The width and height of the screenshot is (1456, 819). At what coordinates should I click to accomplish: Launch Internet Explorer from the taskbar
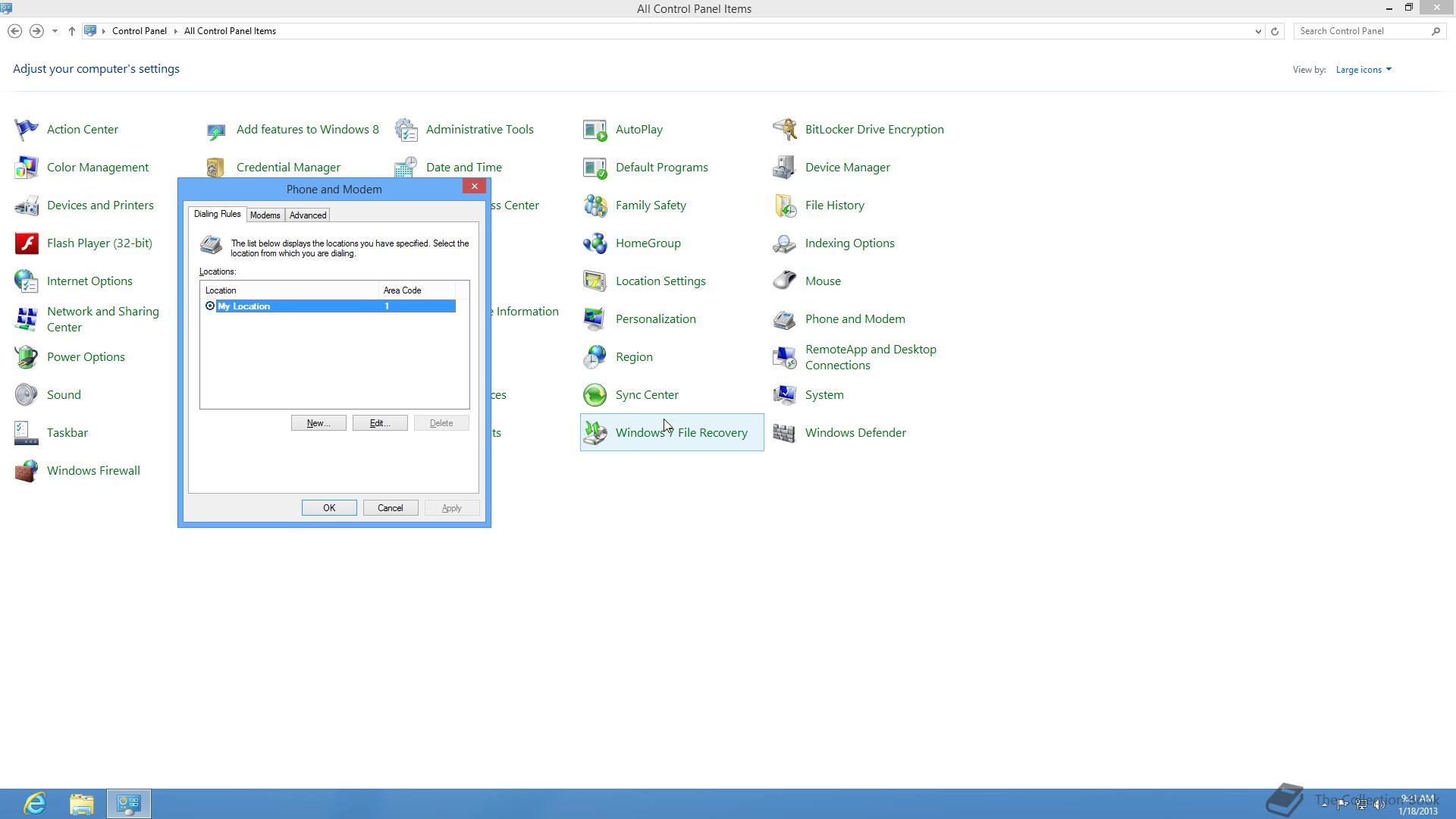pyautogui.click(x=36, y=804)
